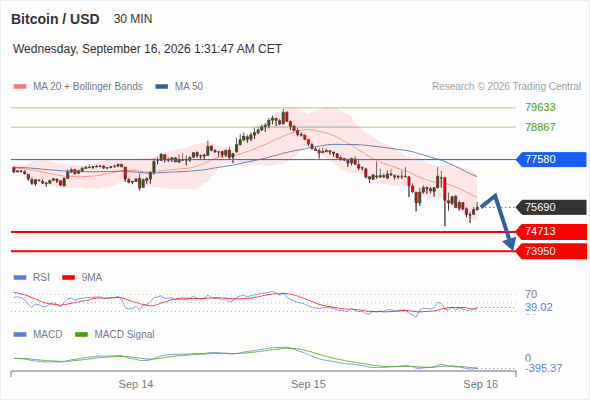Click the Sep 16 date axis label
This screenshot has height=400, width=590.
click(481, 384)
